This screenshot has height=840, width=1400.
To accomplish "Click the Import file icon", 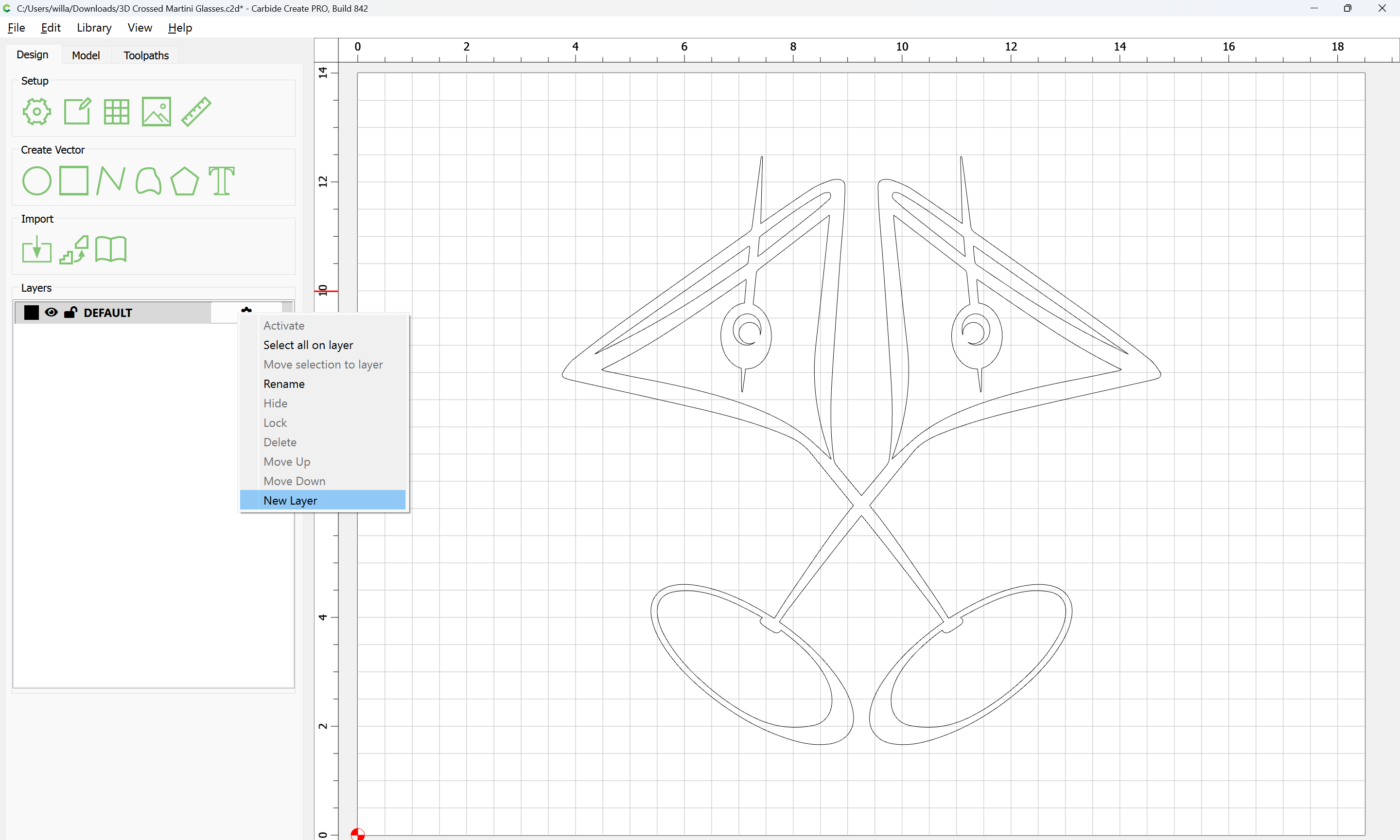I will (37, 250).
